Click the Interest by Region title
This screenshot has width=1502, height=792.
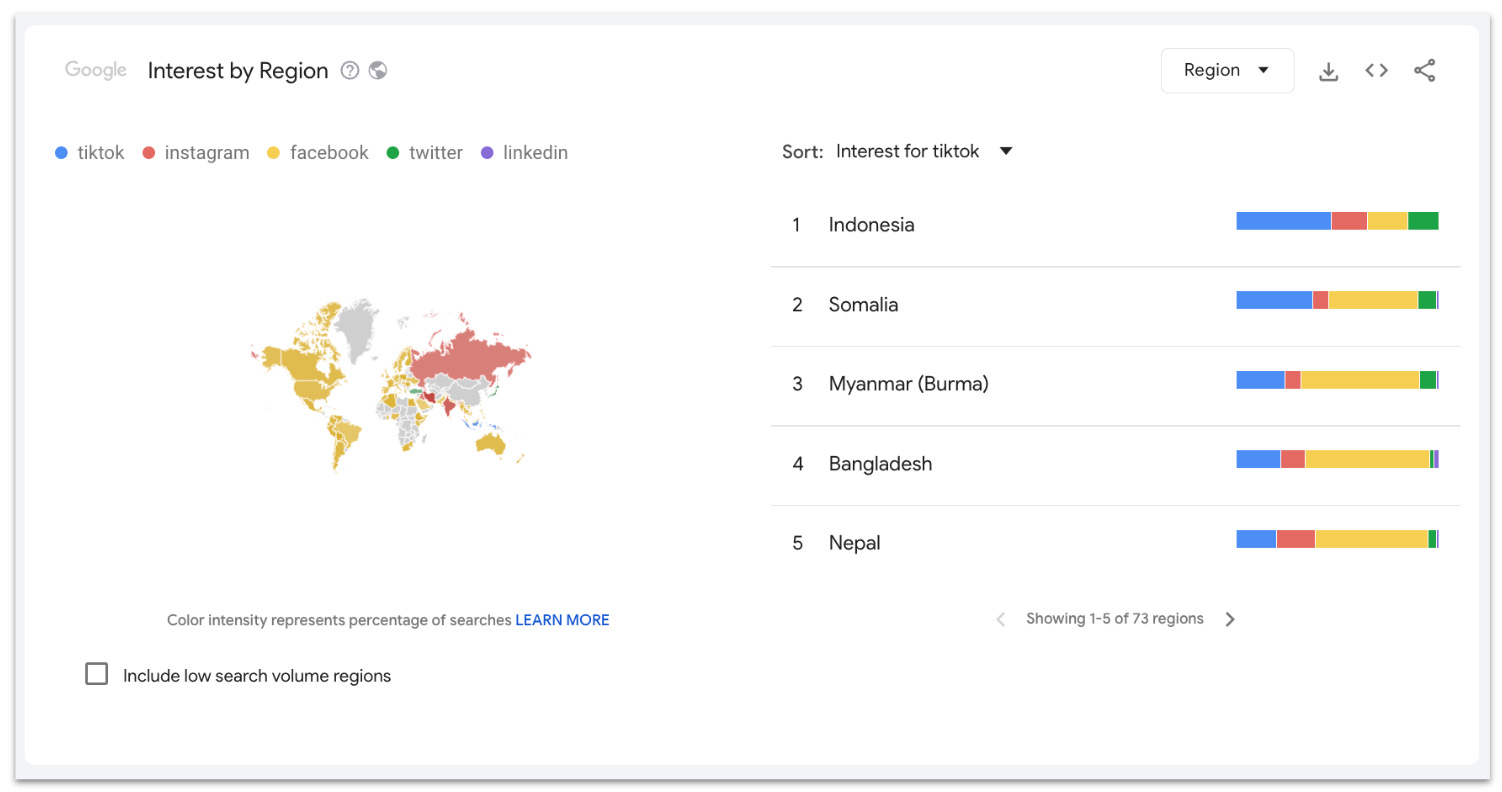(x=238, y=71)
